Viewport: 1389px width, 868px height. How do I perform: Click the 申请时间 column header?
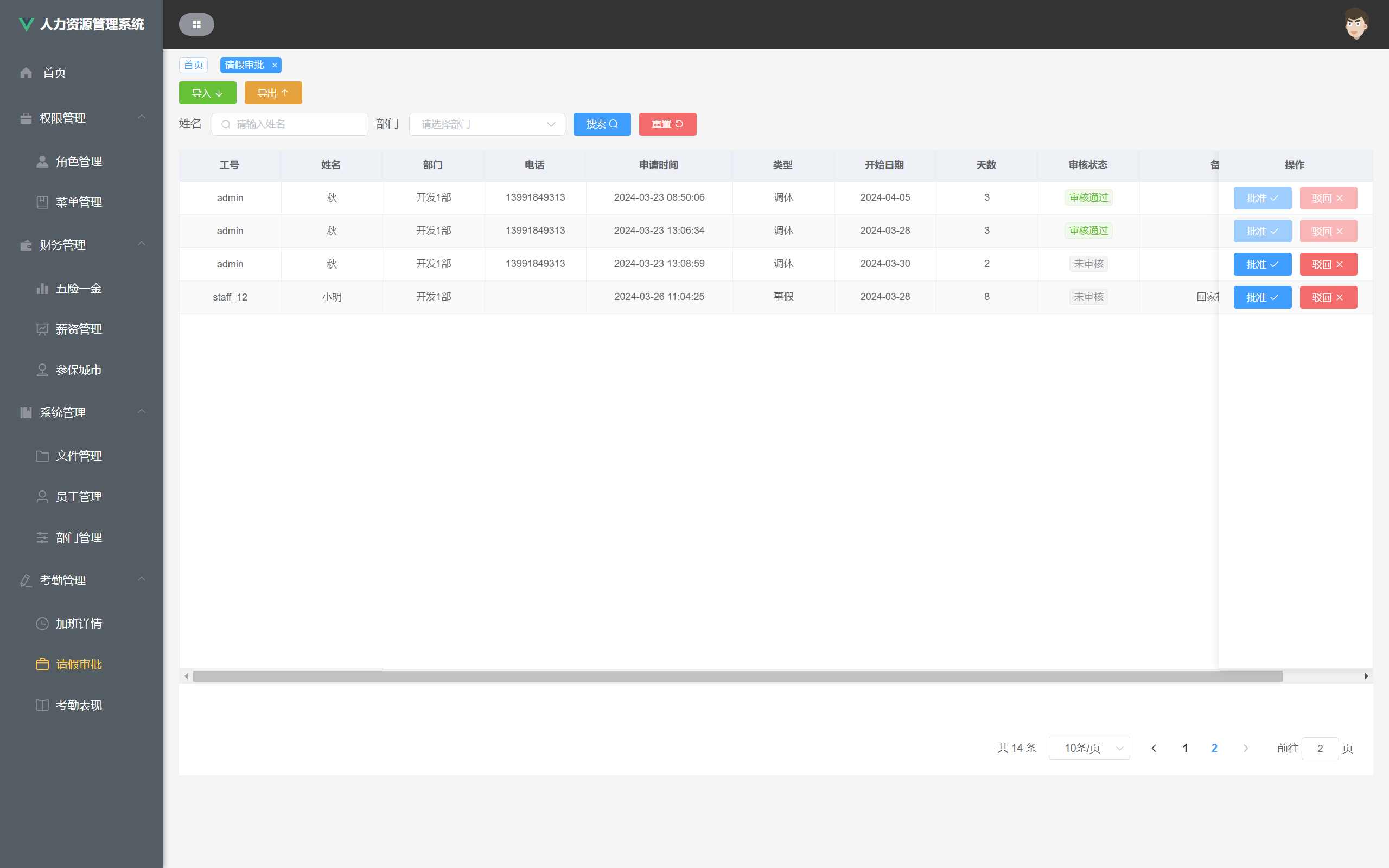point(659,165)
